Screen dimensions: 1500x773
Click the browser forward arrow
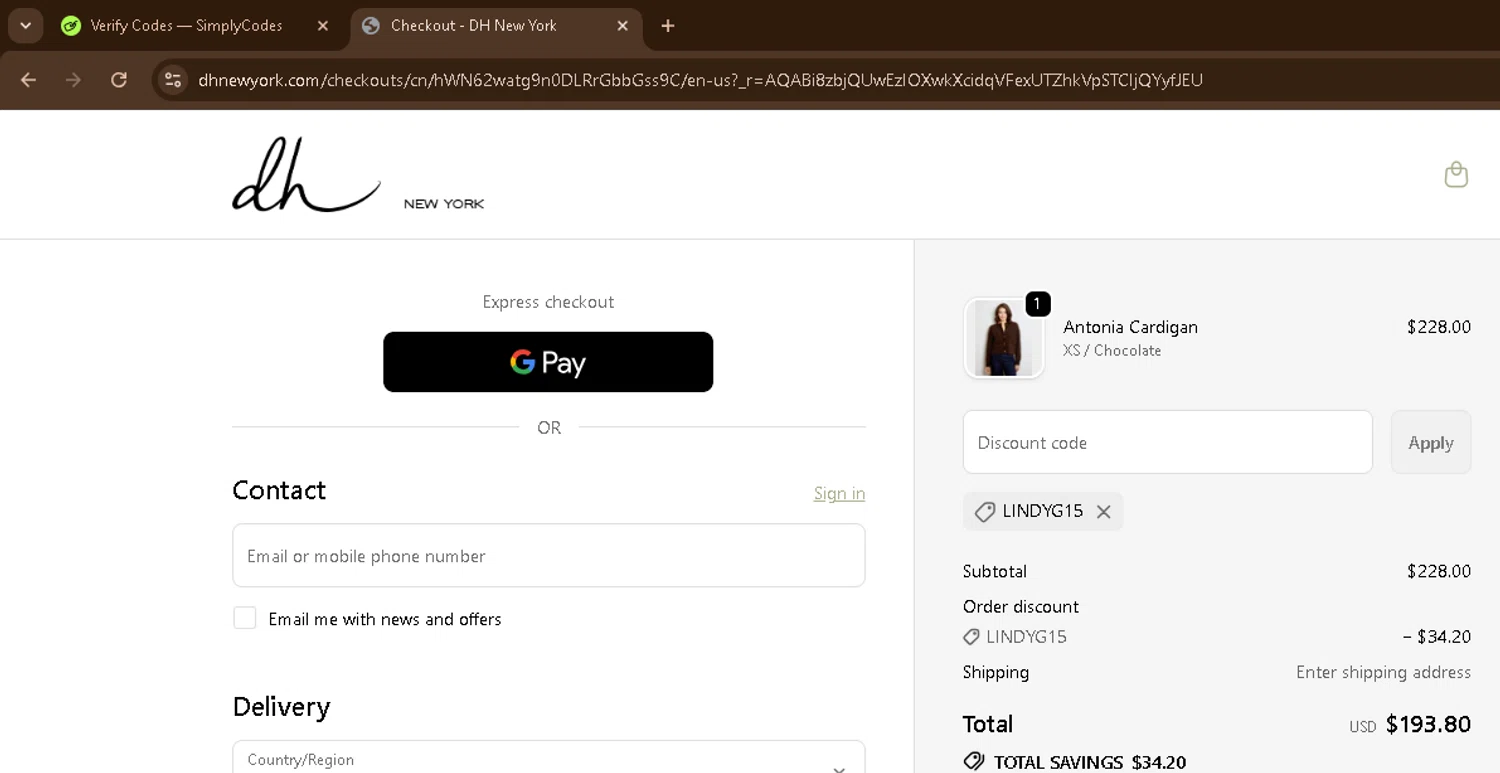point(73,80)
